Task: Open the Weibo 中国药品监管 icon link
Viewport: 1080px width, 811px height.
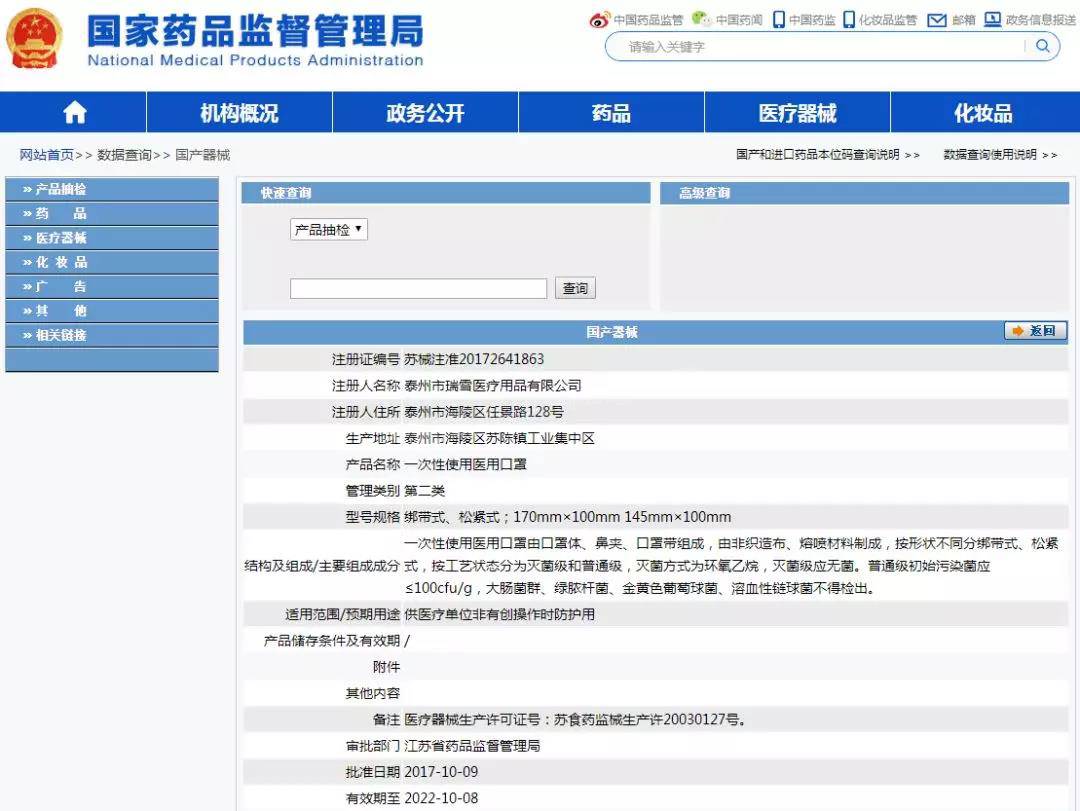Action: (x=600, y=19)
